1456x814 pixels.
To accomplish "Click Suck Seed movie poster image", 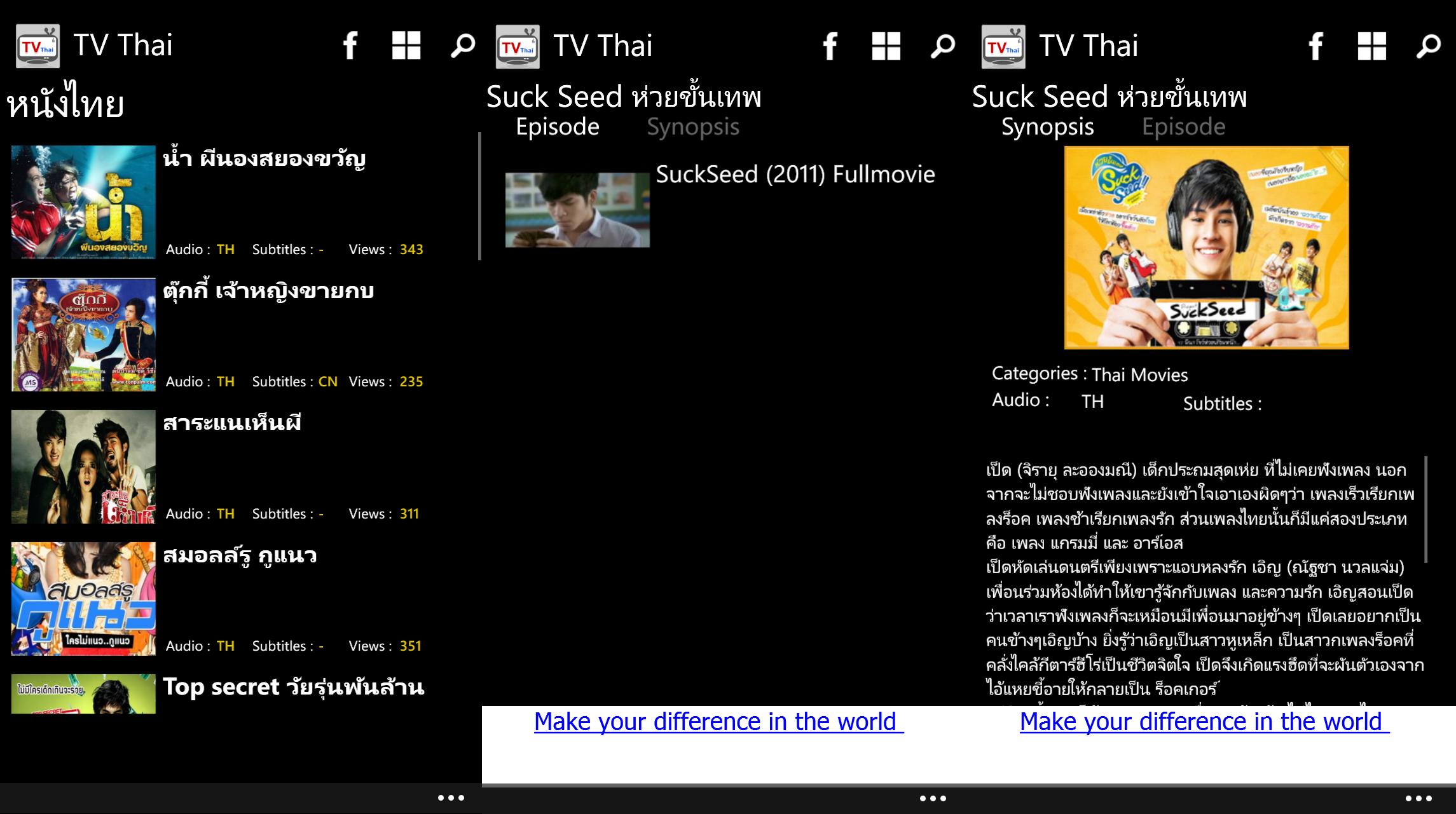I will pyautogui.click(x=1206, y=248).
